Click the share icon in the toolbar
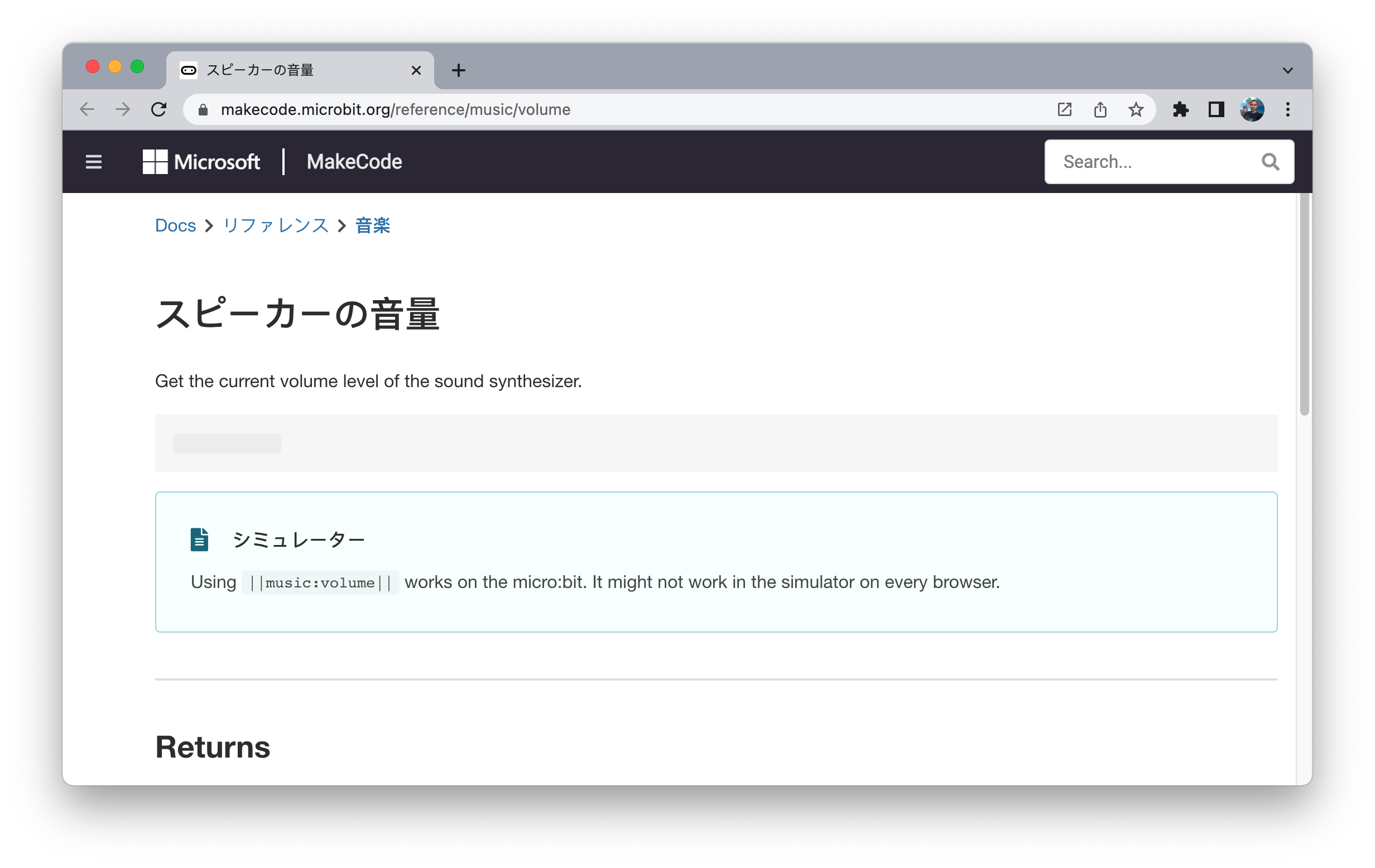The width and height of the screenshot is (1375, 868). [x=1100, y=109]
